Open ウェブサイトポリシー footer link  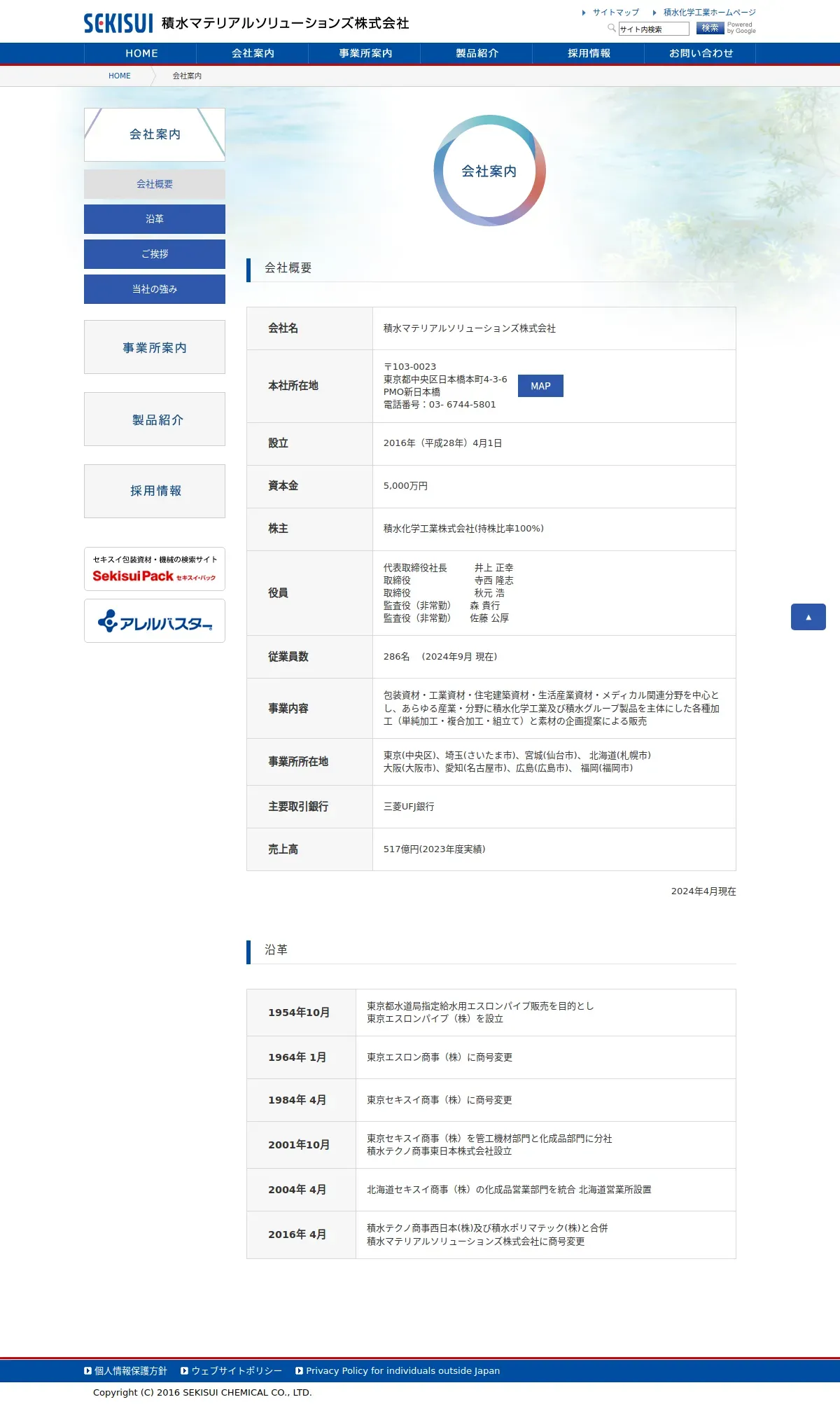click(x=237, y=1370)
